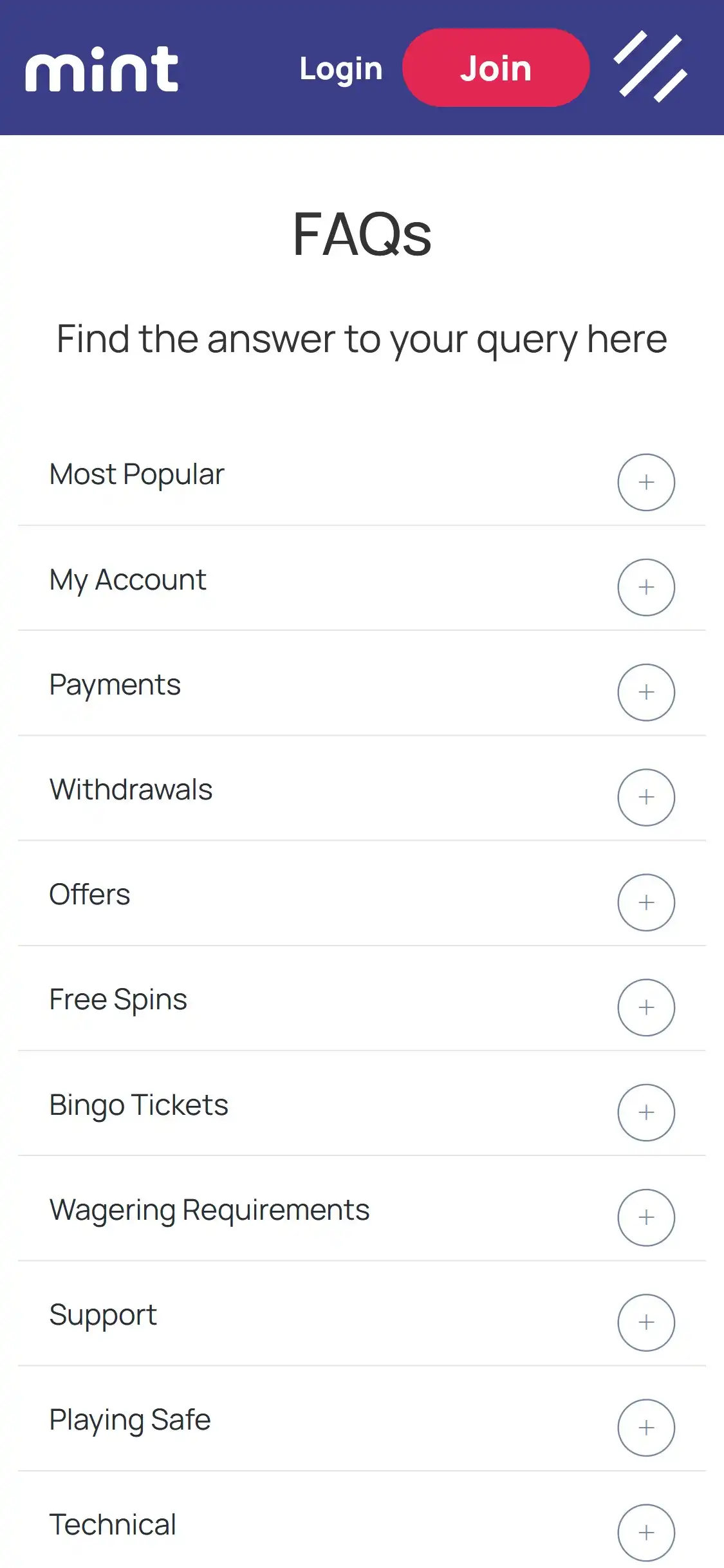This screenshot has height=1568, width=724.
Task: Expand the Bingo Tickets section
Action: tap(646, 1112)
